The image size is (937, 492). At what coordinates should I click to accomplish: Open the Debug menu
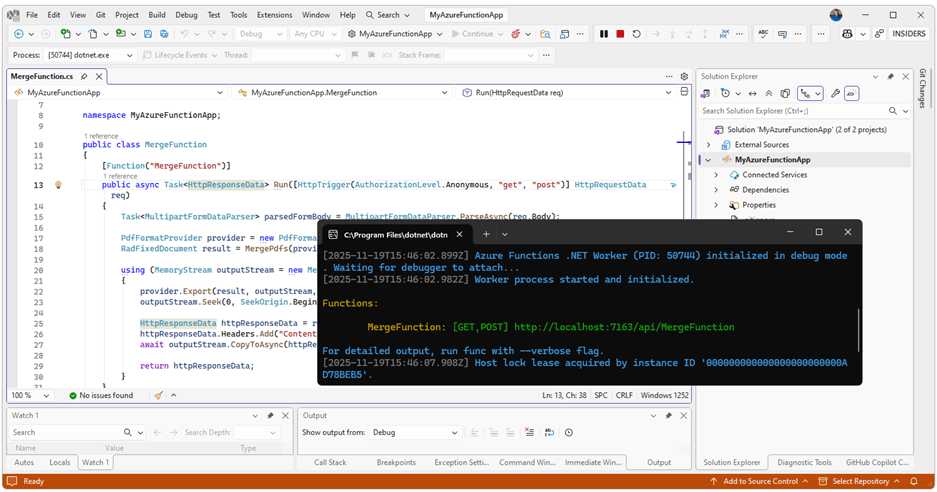tap(186, 15)
